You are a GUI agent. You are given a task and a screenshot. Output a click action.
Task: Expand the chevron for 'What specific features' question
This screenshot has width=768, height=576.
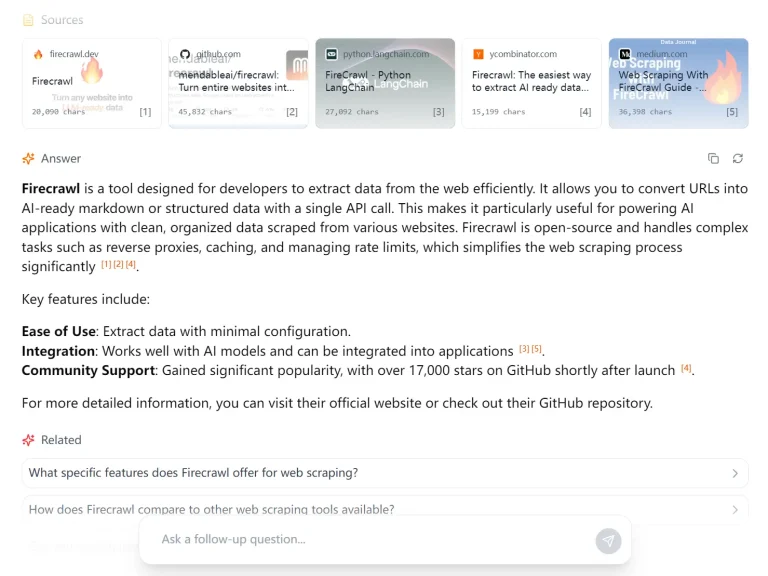(735, 473)
